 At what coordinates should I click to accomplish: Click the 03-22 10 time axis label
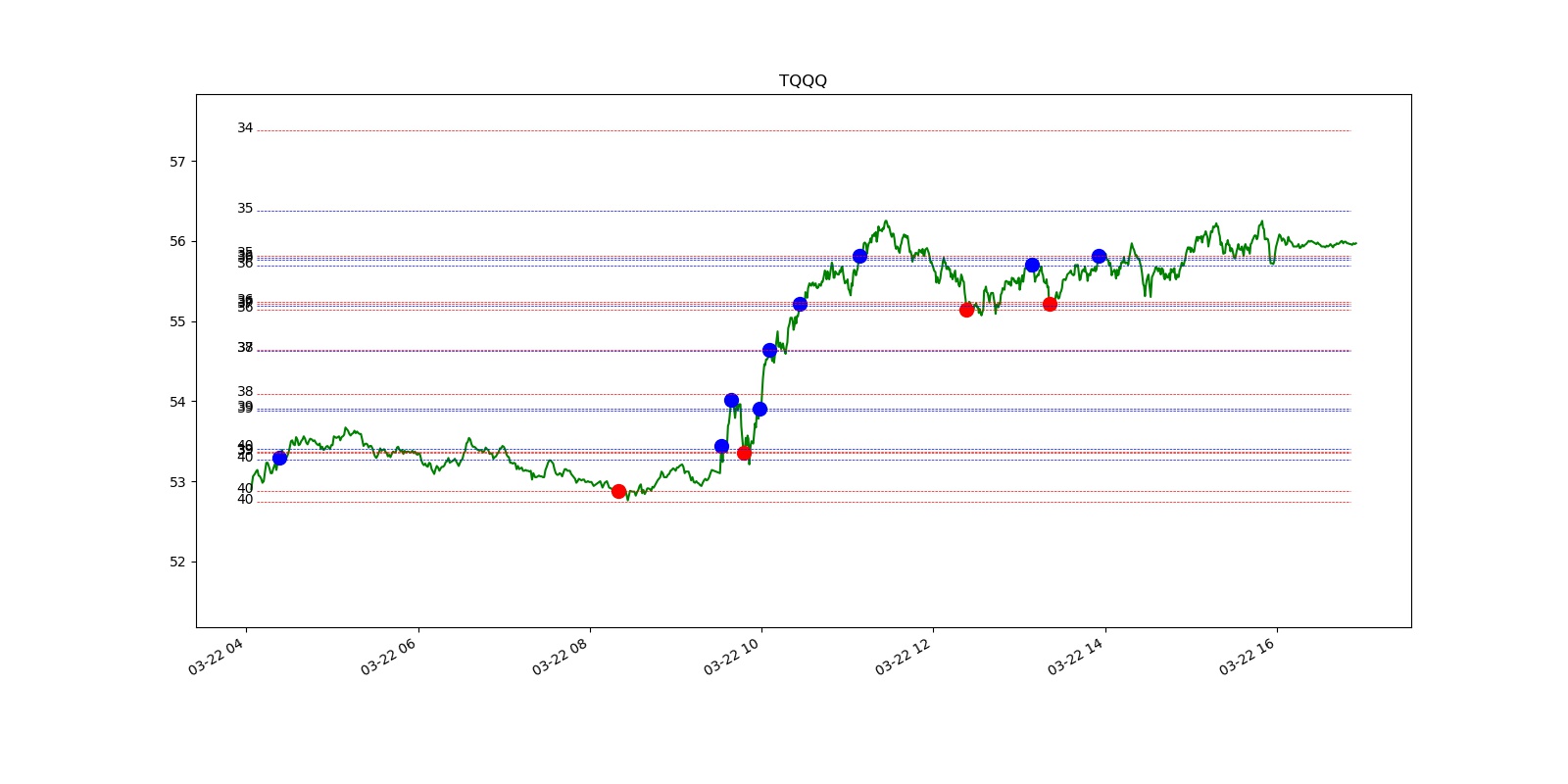(732, 657)
